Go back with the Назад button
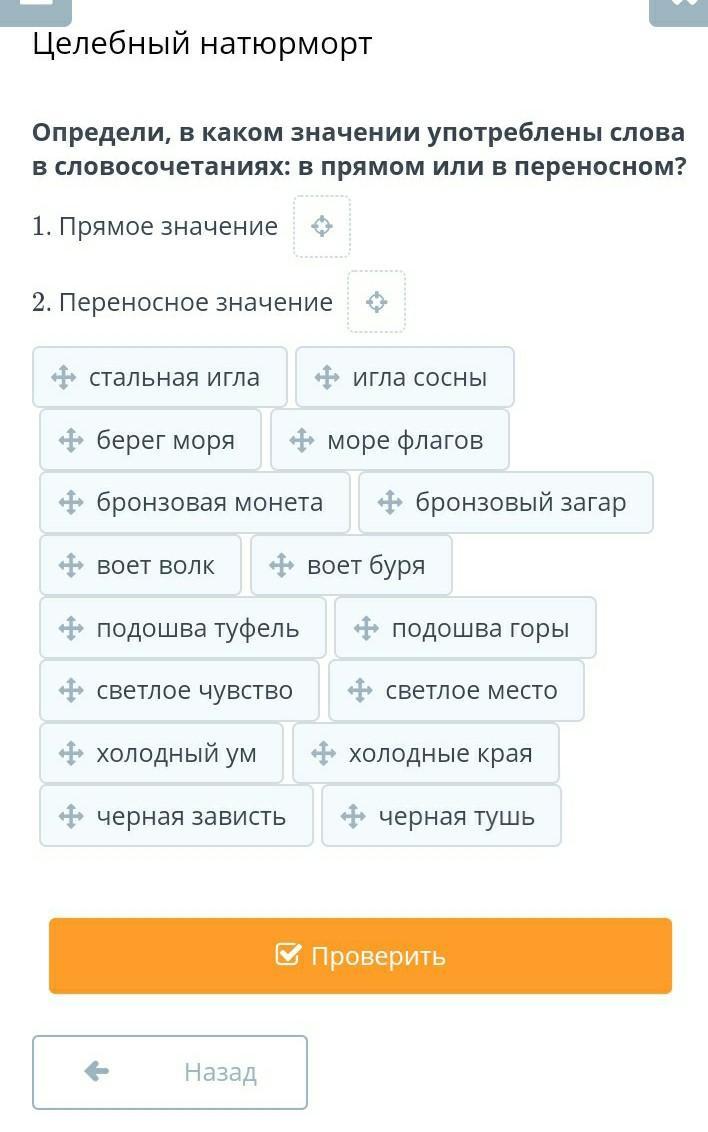708x1132 pixels. tap(170, 1072)
